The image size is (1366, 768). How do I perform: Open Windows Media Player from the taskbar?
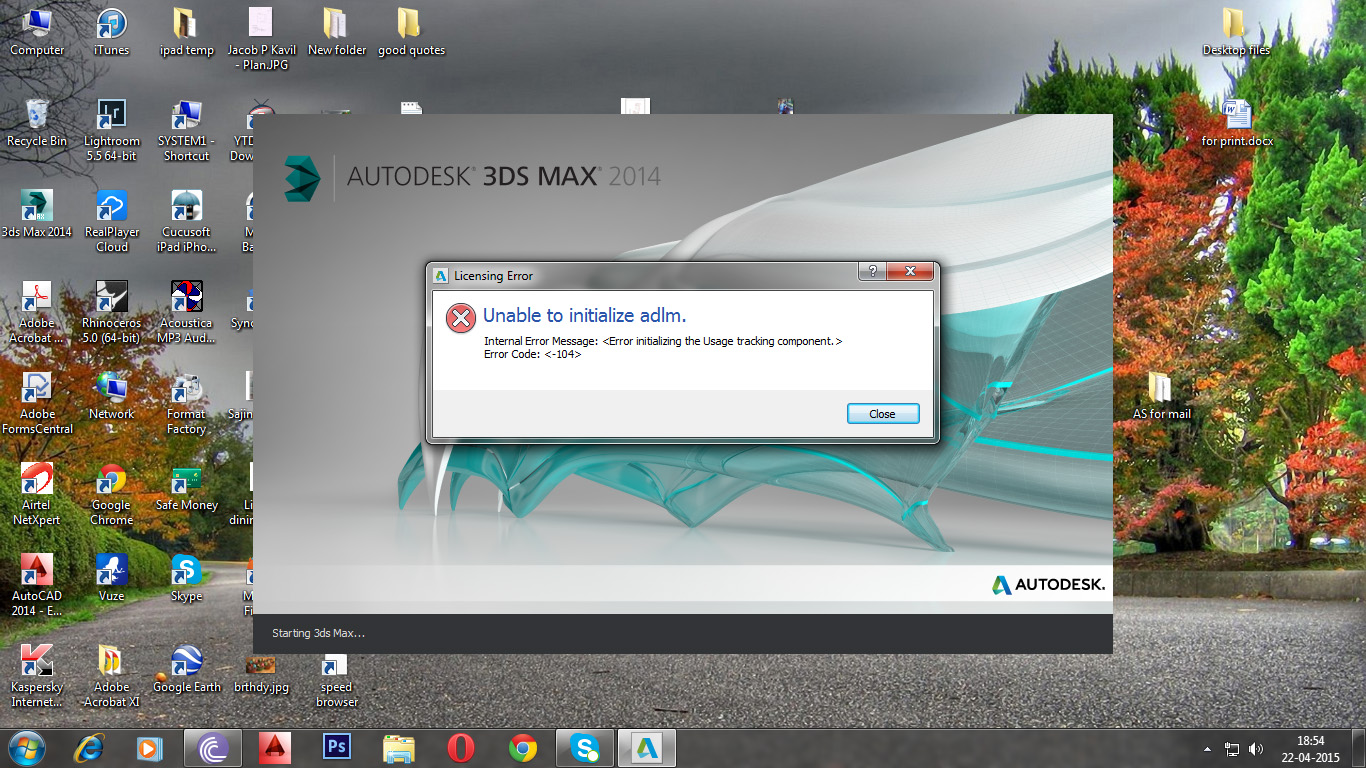[x=151, y=748]
